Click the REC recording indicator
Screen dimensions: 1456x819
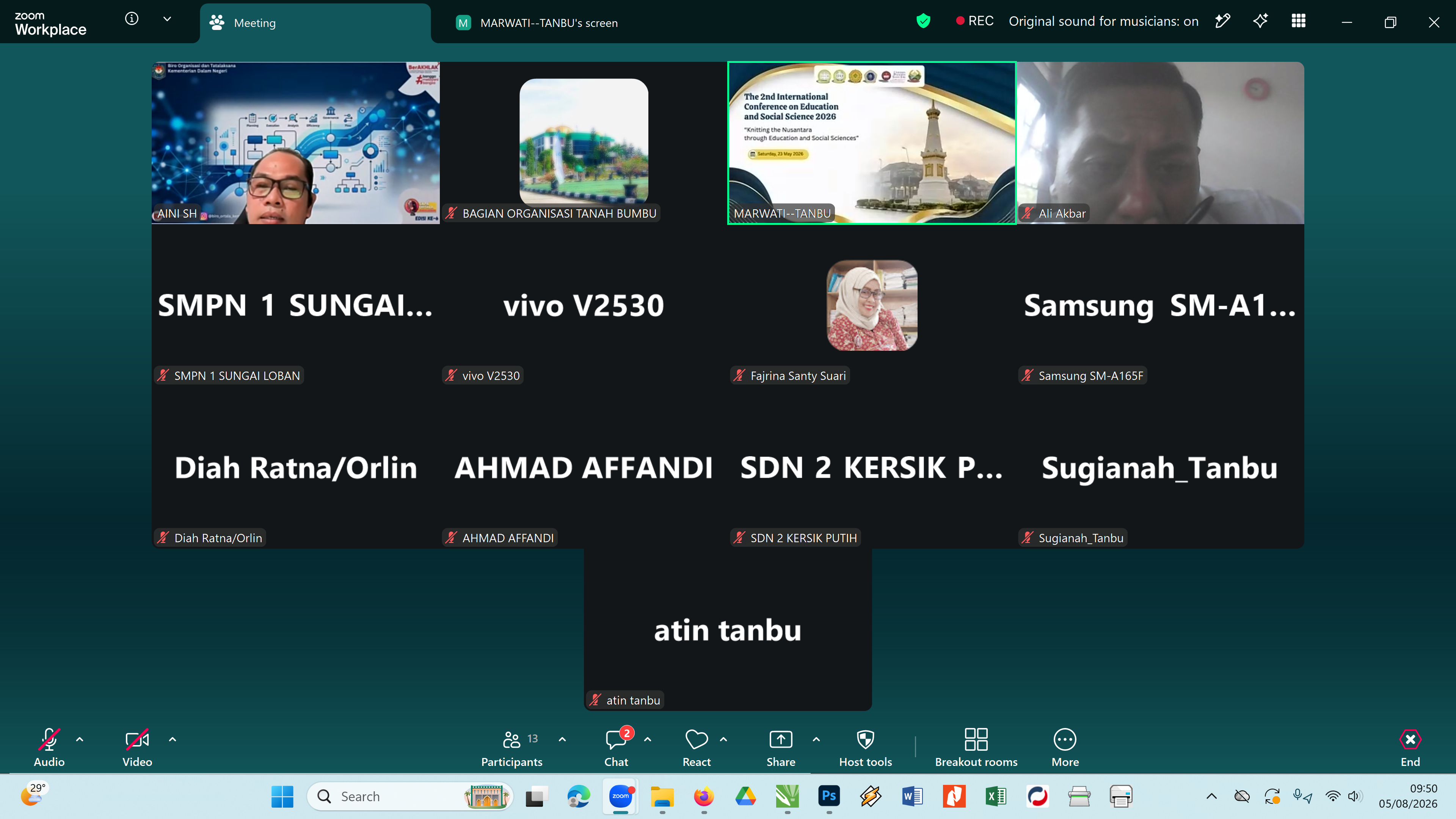coord(974,21)
